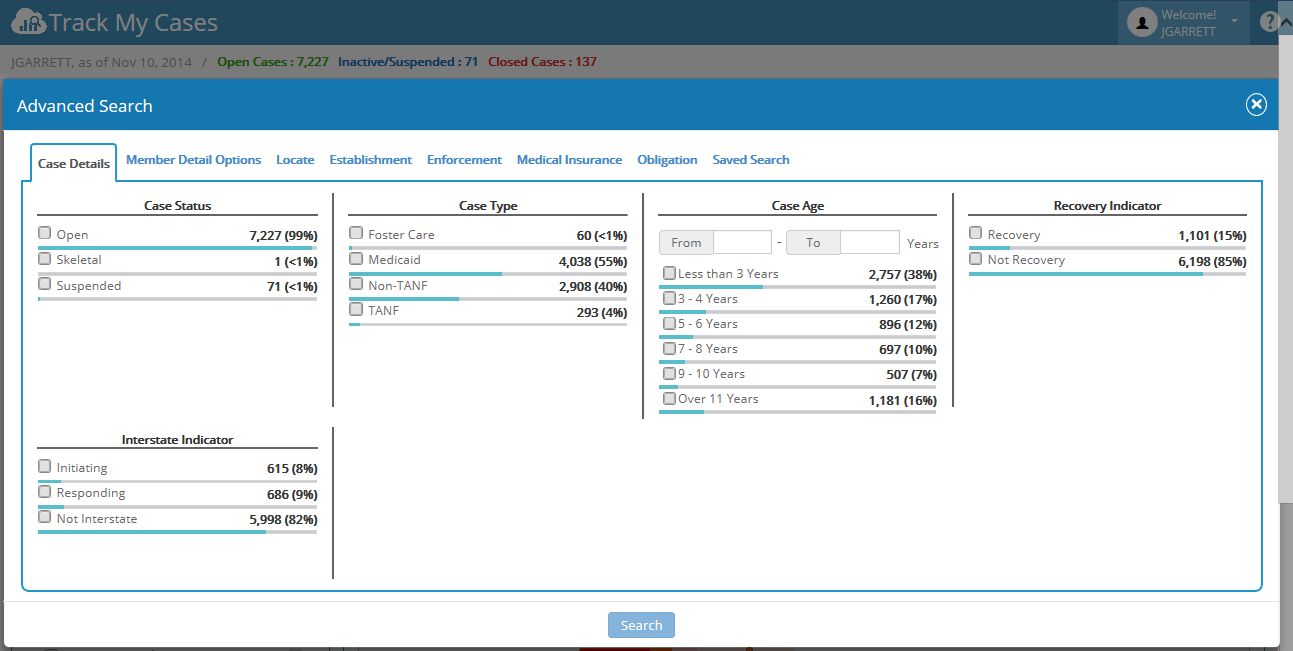Tick the 9 - 10 Years checkbox

(670, 372)
